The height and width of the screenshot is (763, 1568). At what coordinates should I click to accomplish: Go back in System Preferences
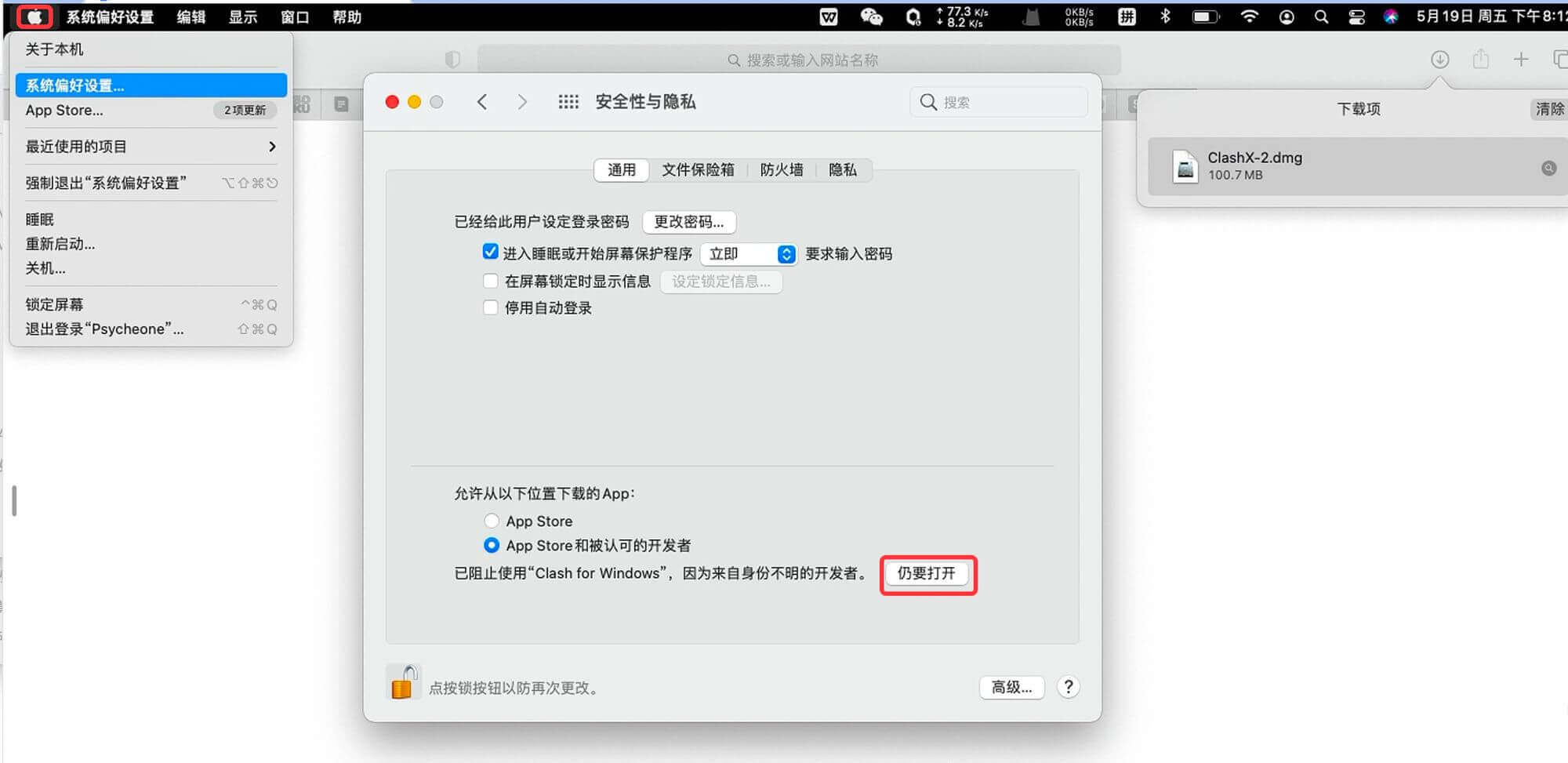click(x=482, y=102)
